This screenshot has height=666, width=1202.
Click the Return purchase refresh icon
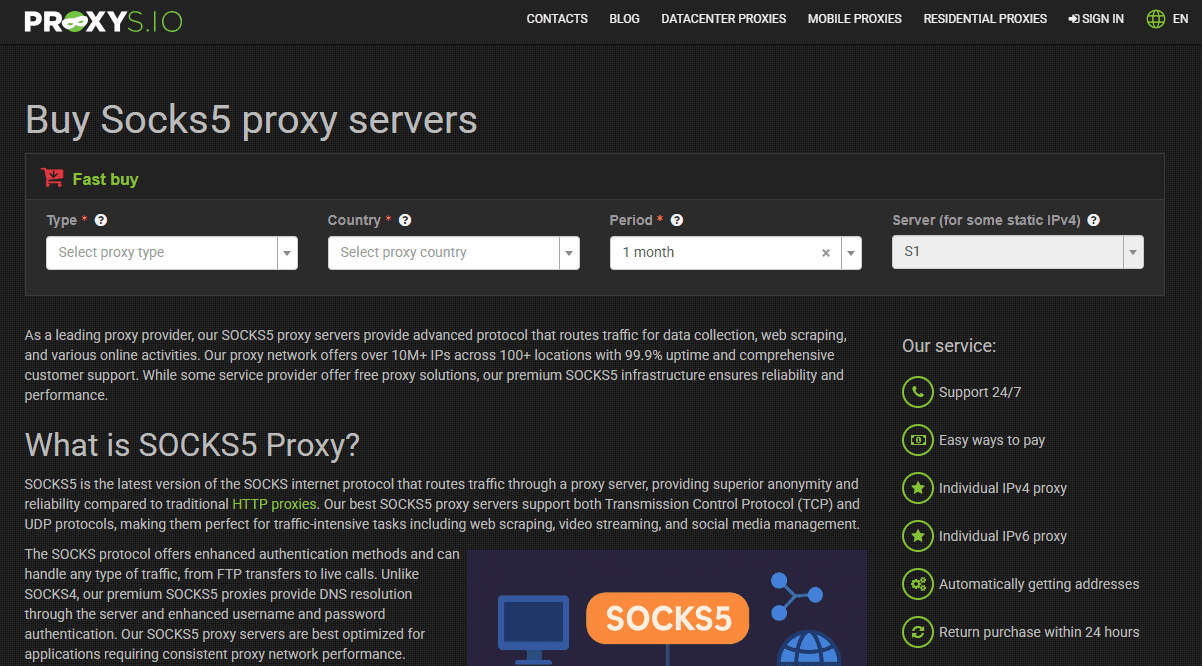click(917, 632)
